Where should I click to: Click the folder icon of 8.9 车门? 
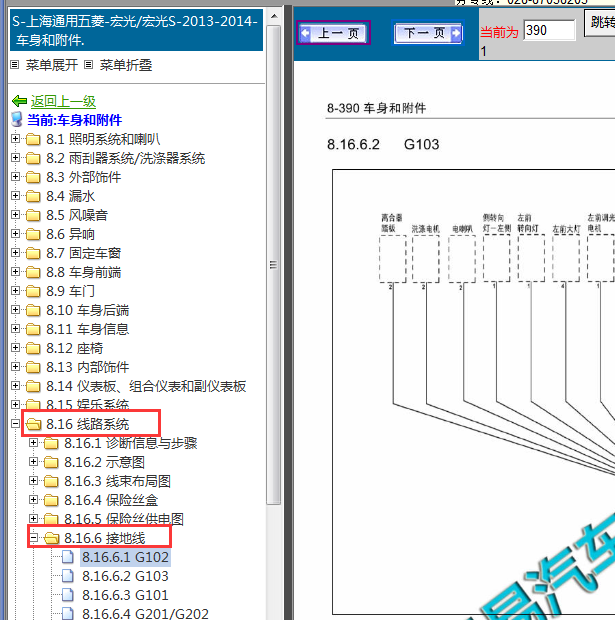pyautogui.click(x=33, y=291)
